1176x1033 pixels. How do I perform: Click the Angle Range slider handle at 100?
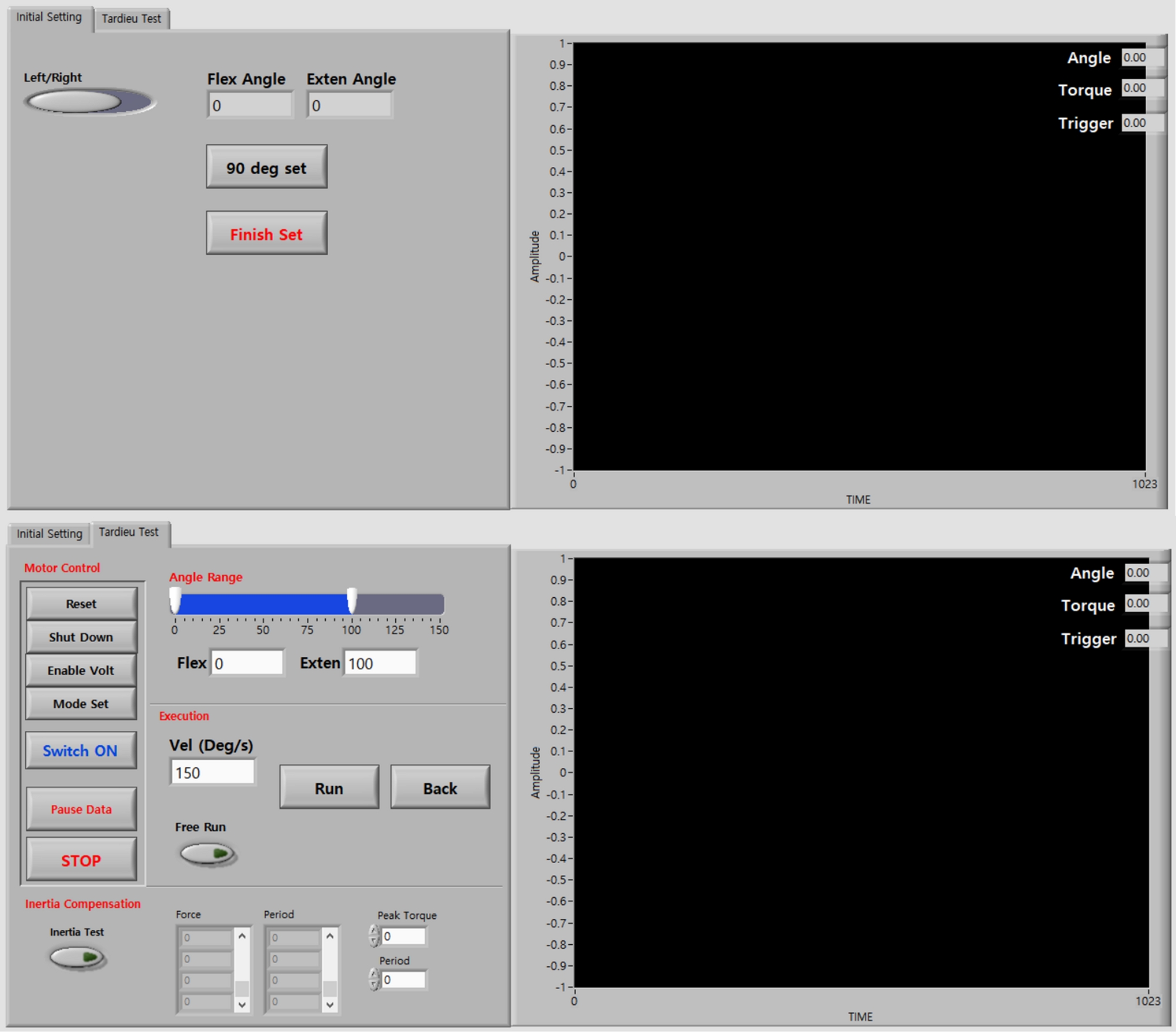[352, 601]
